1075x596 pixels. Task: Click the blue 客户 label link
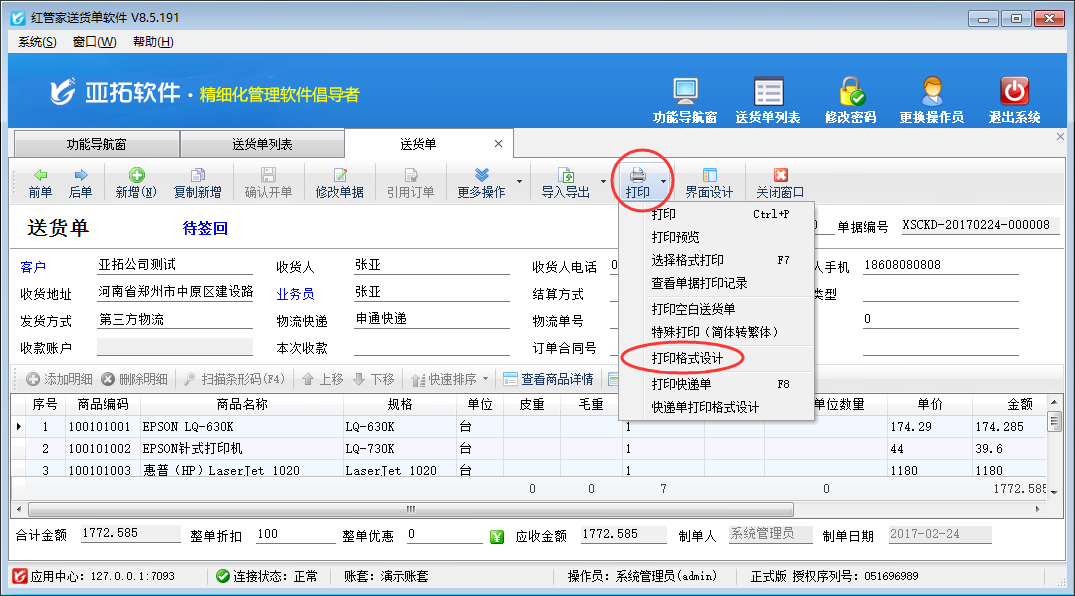pyautogui.click(x=33, y=267)
